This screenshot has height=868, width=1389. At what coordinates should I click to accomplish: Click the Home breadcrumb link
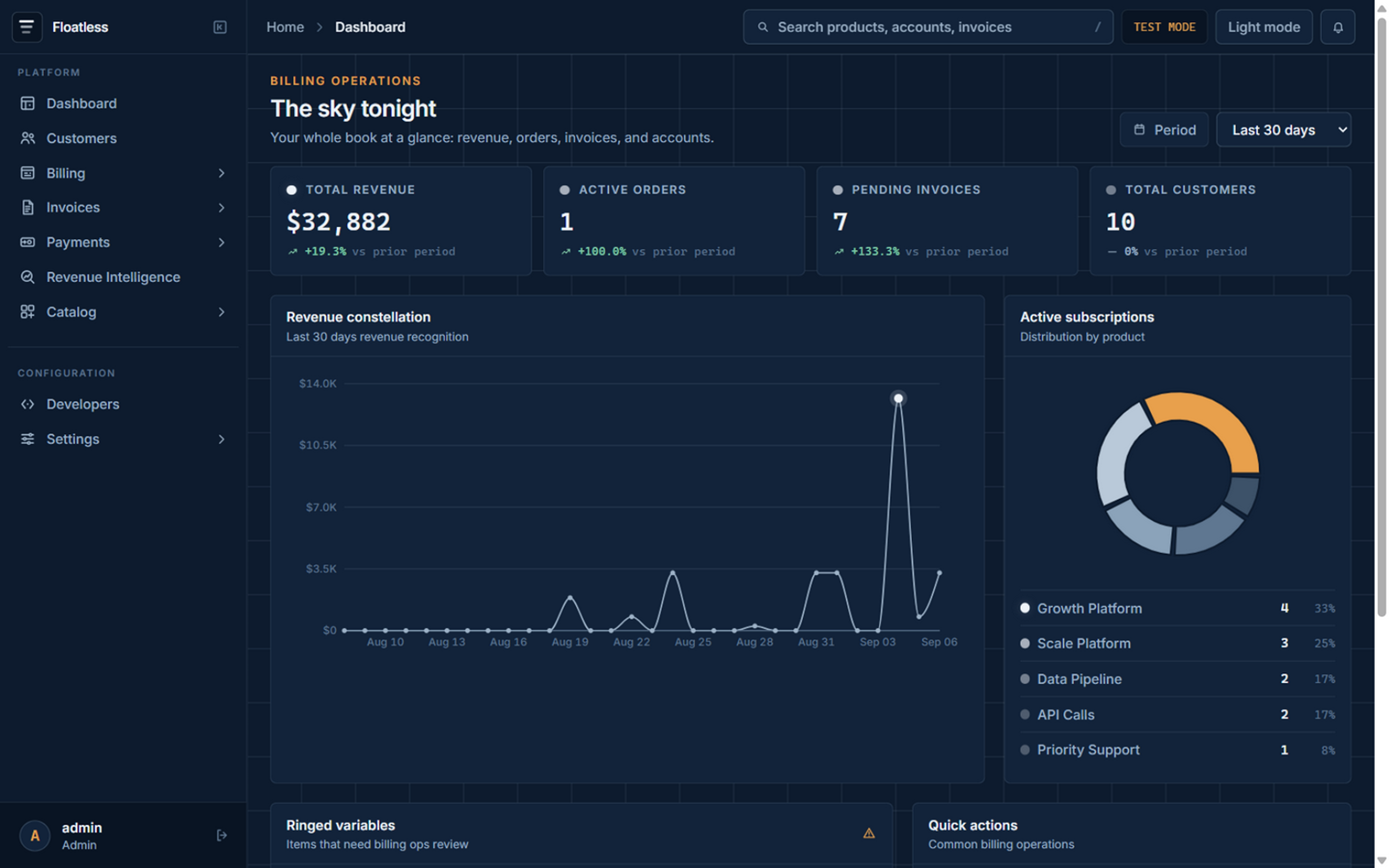point(285,27)
